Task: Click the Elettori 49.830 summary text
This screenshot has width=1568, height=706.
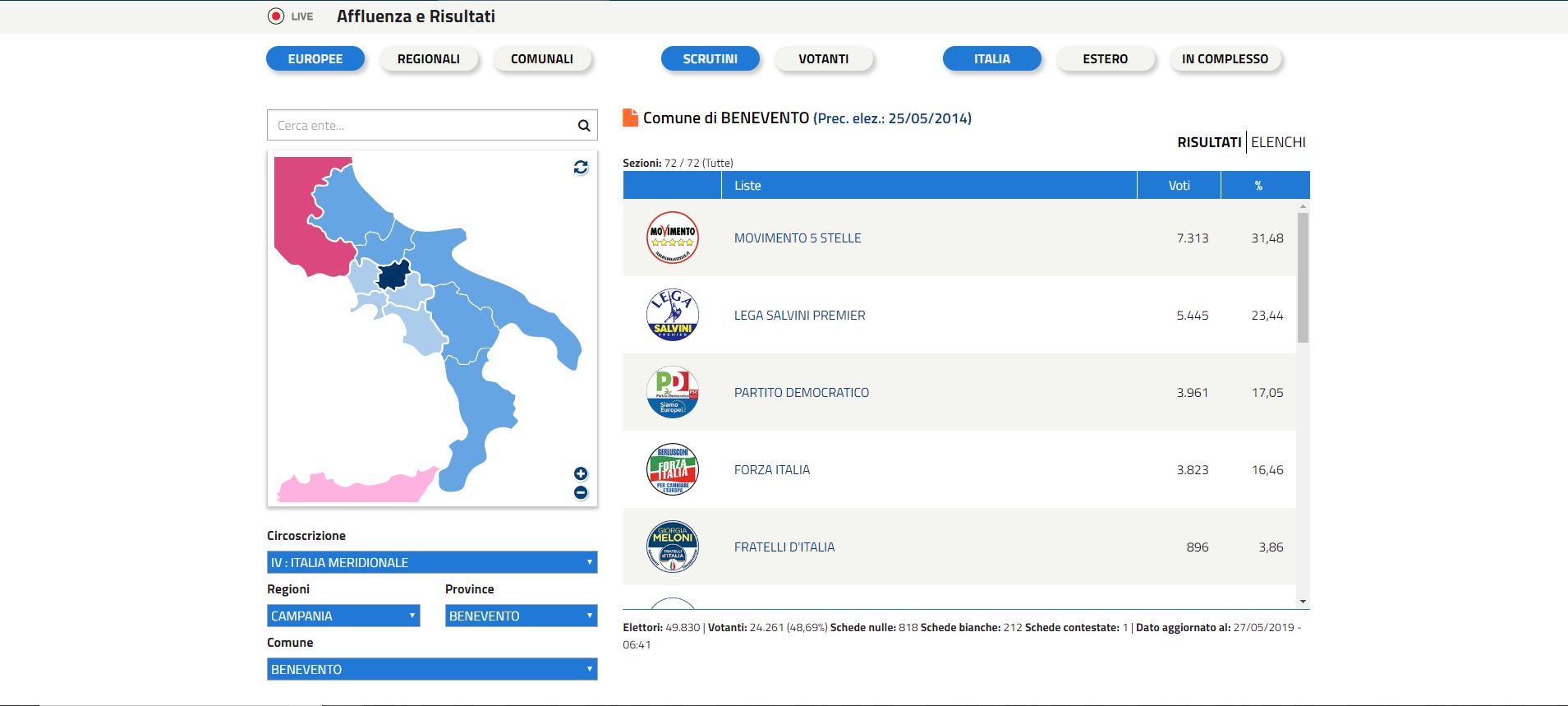Action: click(661, 627)
